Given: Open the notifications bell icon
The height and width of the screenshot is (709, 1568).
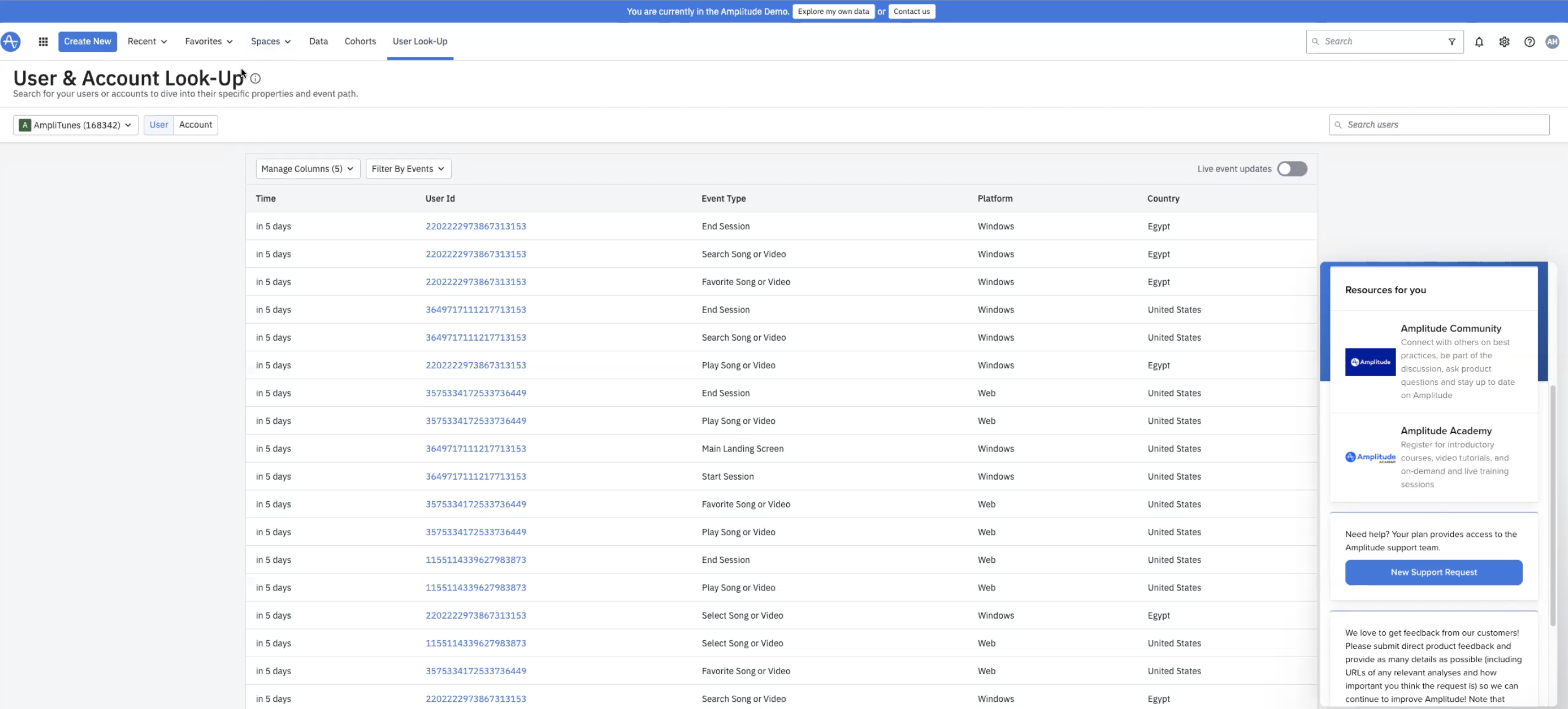Looking at the screenshot, I should [1479, 41].
